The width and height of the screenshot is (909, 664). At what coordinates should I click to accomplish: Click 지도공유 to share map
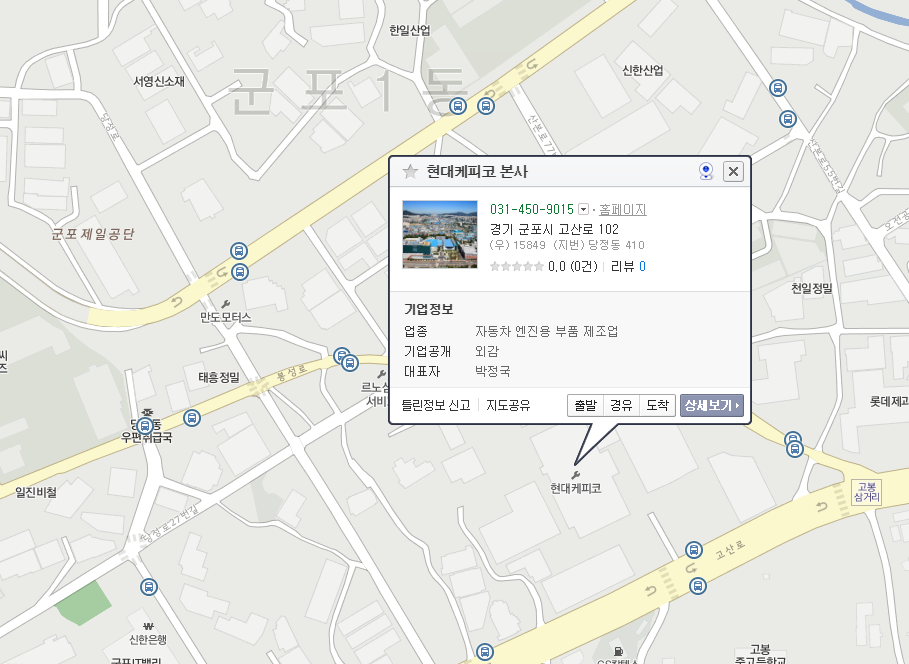coord(508,405)
